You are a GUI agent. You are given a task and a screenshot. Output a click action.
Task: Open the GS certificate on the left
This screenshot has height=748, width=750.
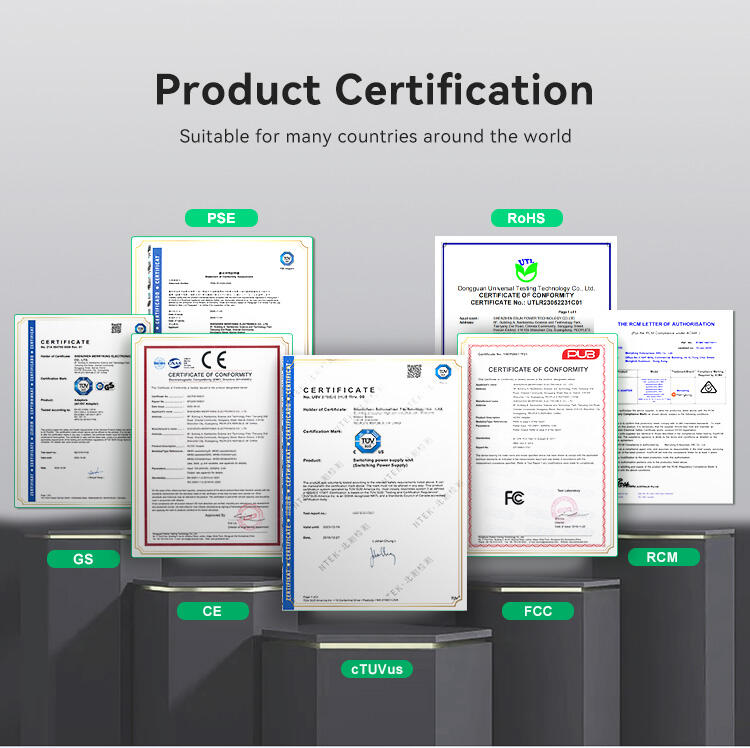[72, 411]
